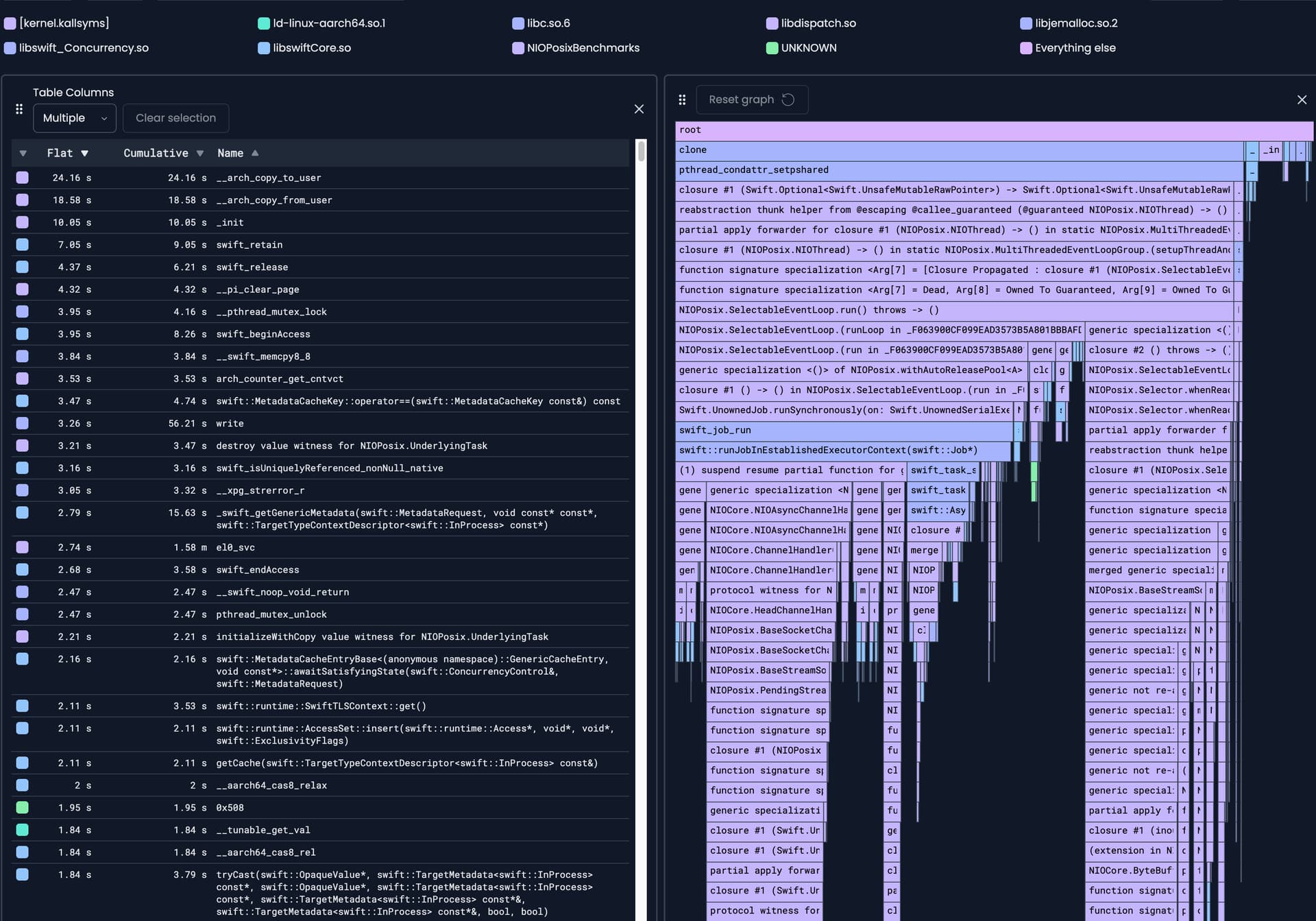The image size is (1316, 921).
Task: Click the reset icon in Reset graph
Action: pos(788,100)
